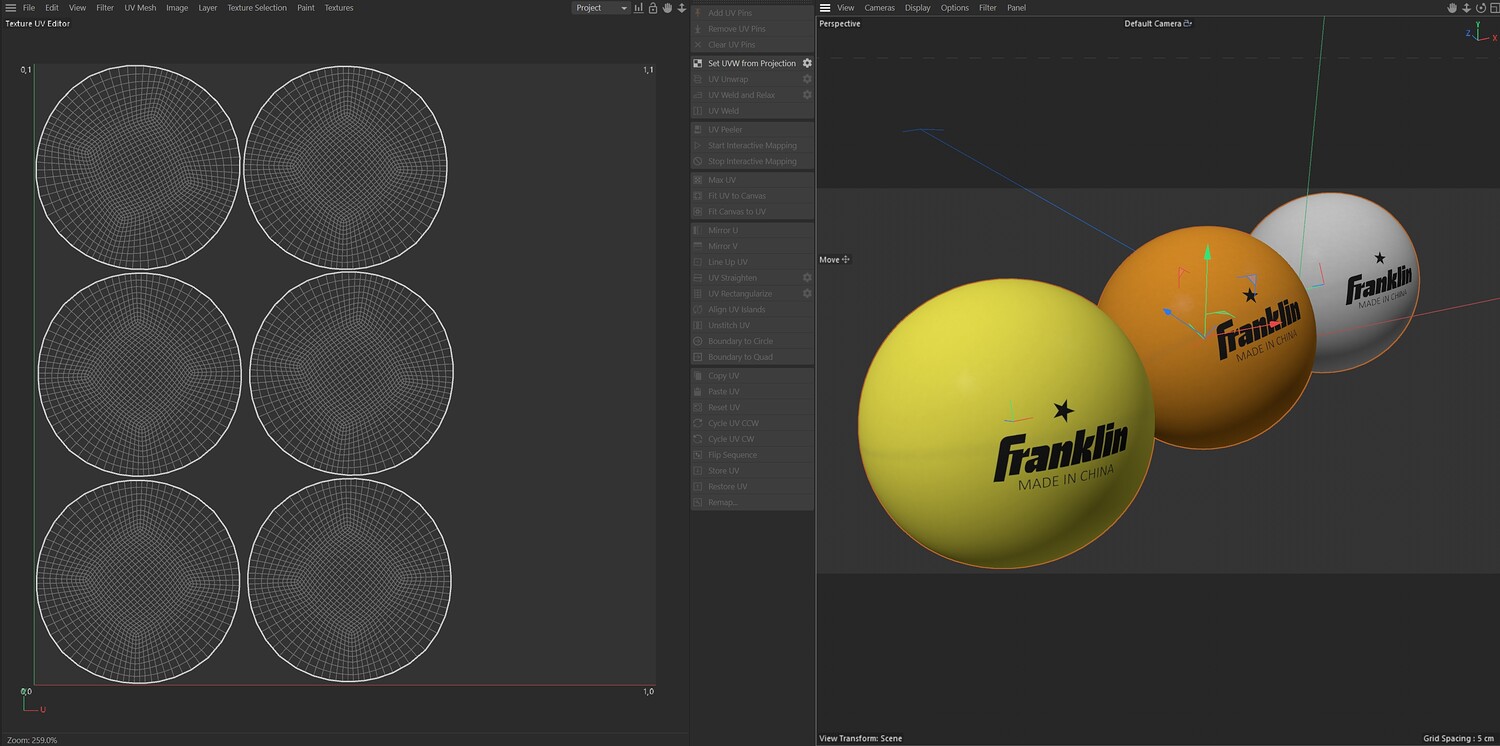Open UV Weld and Relax settings gear
Image resolution: width=1500 pixels, height=746 pixels.
[807, 95]
